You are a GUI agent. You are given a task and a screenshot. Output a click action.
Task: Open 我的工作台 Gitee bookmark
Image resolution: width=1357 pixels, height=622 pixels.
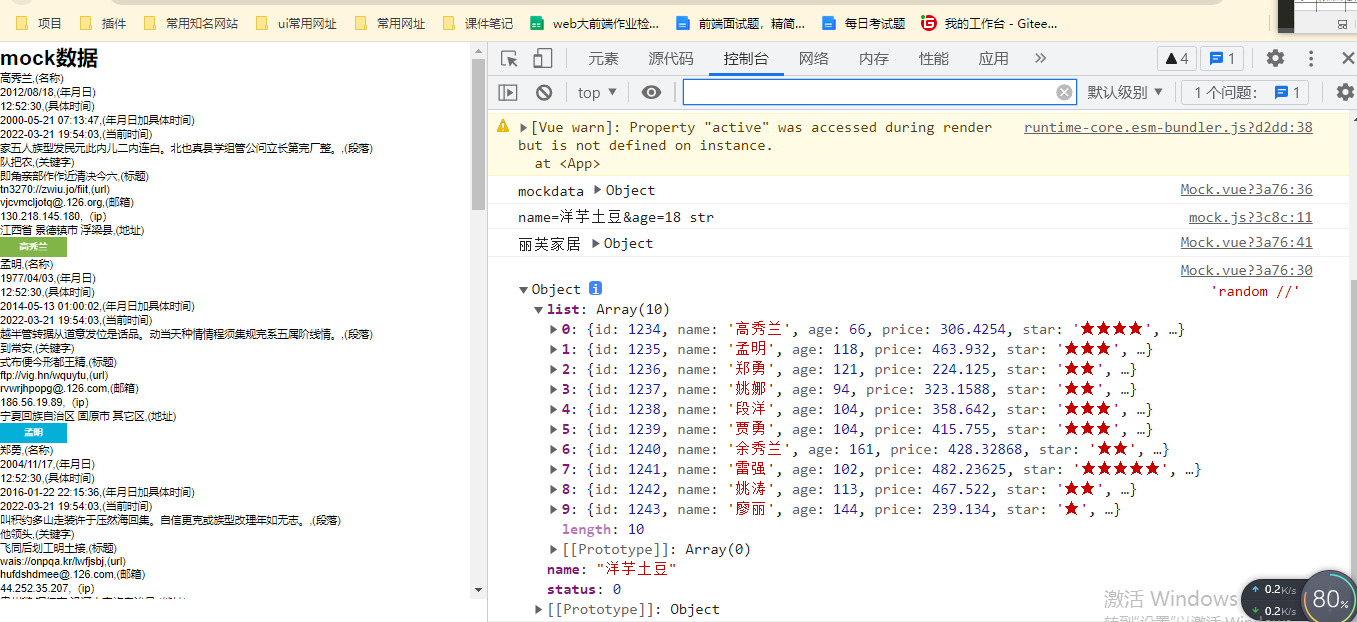pos(989,23)
